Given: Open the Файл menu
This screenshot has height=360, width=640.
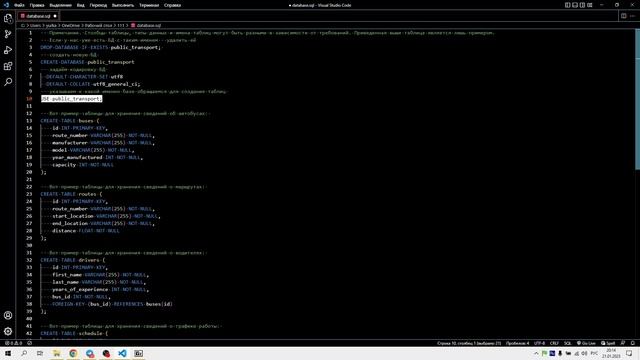Looking at the screenshot, I should (19, 5).
